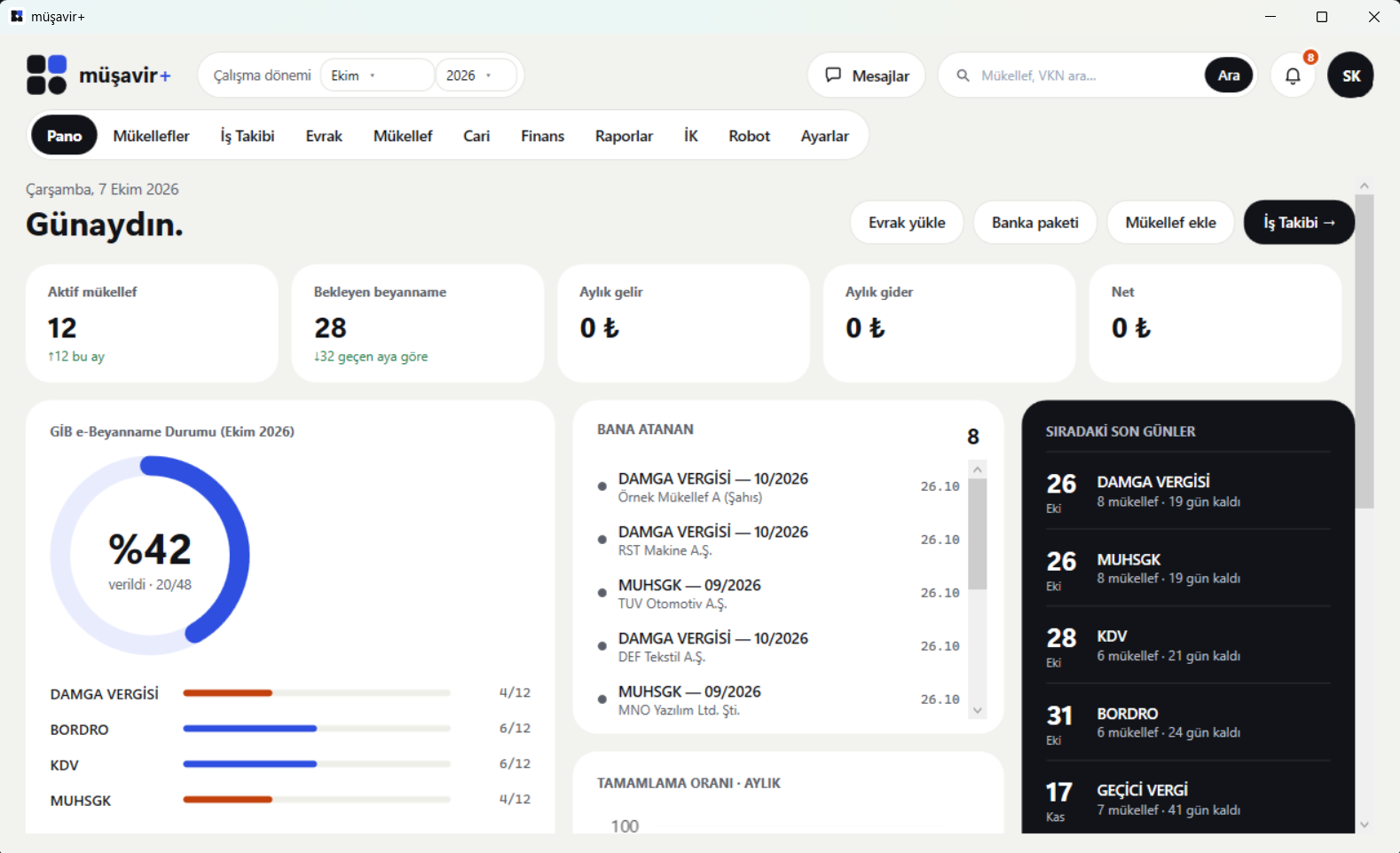Image resolution: width=1400 pixels, height=853 pixels.
Task: Select the 26 Eki DAMGA VERGİSİ deadline
Action: click(1188, 492)
